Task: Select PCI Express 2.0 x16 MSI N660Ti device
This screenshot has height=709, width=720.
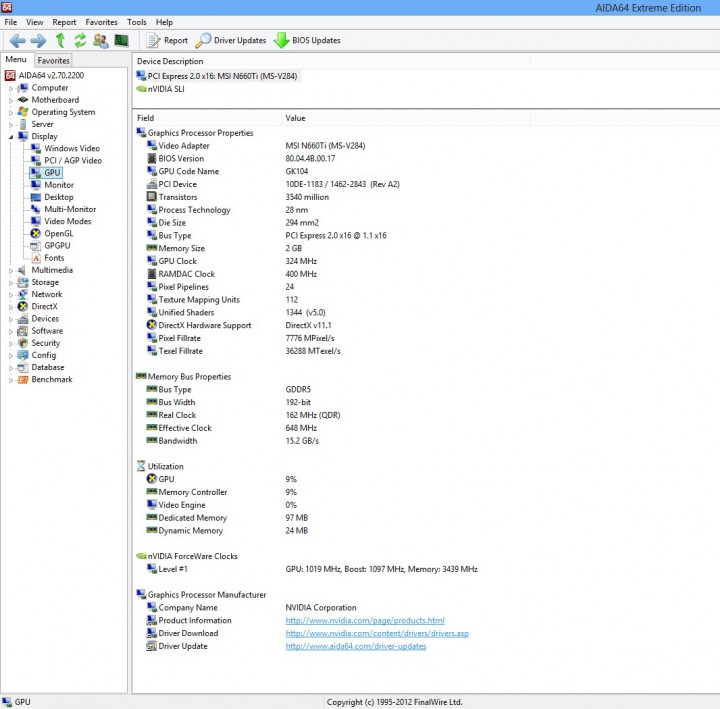Action: (218, 76)
